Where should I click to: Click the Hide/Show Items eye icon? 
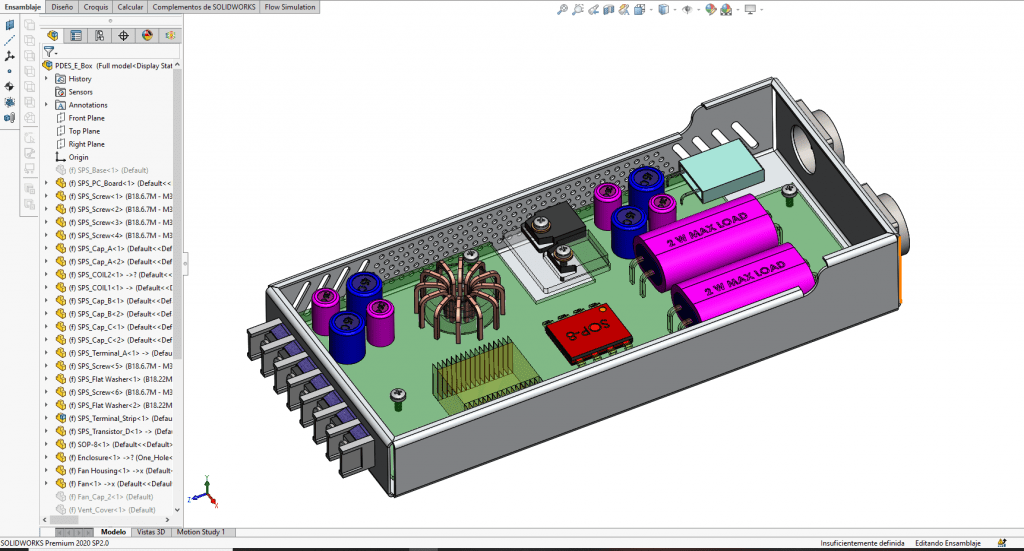687,10
